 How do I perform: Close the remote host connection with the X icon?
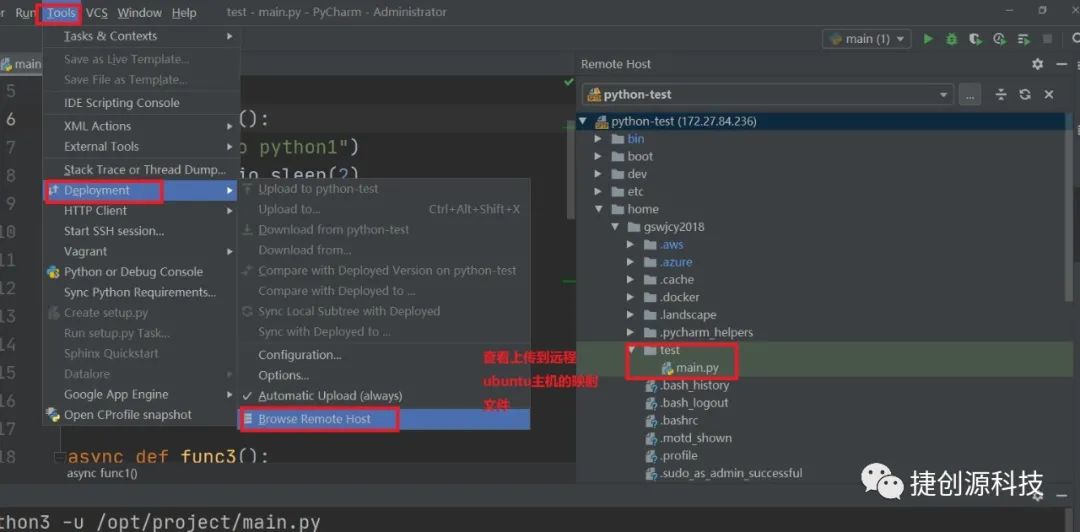coord(1049,94)
